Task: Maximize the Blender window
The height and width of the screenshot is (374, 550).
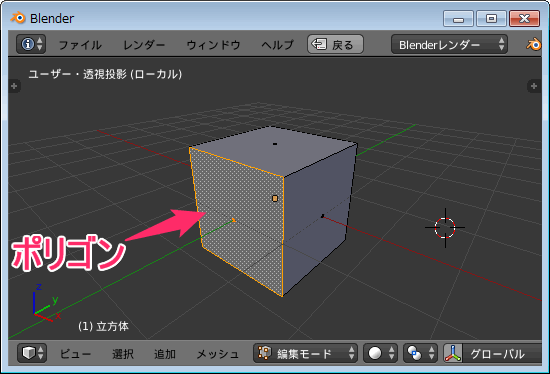Action: pyautogui.click(x=491, y=19)
